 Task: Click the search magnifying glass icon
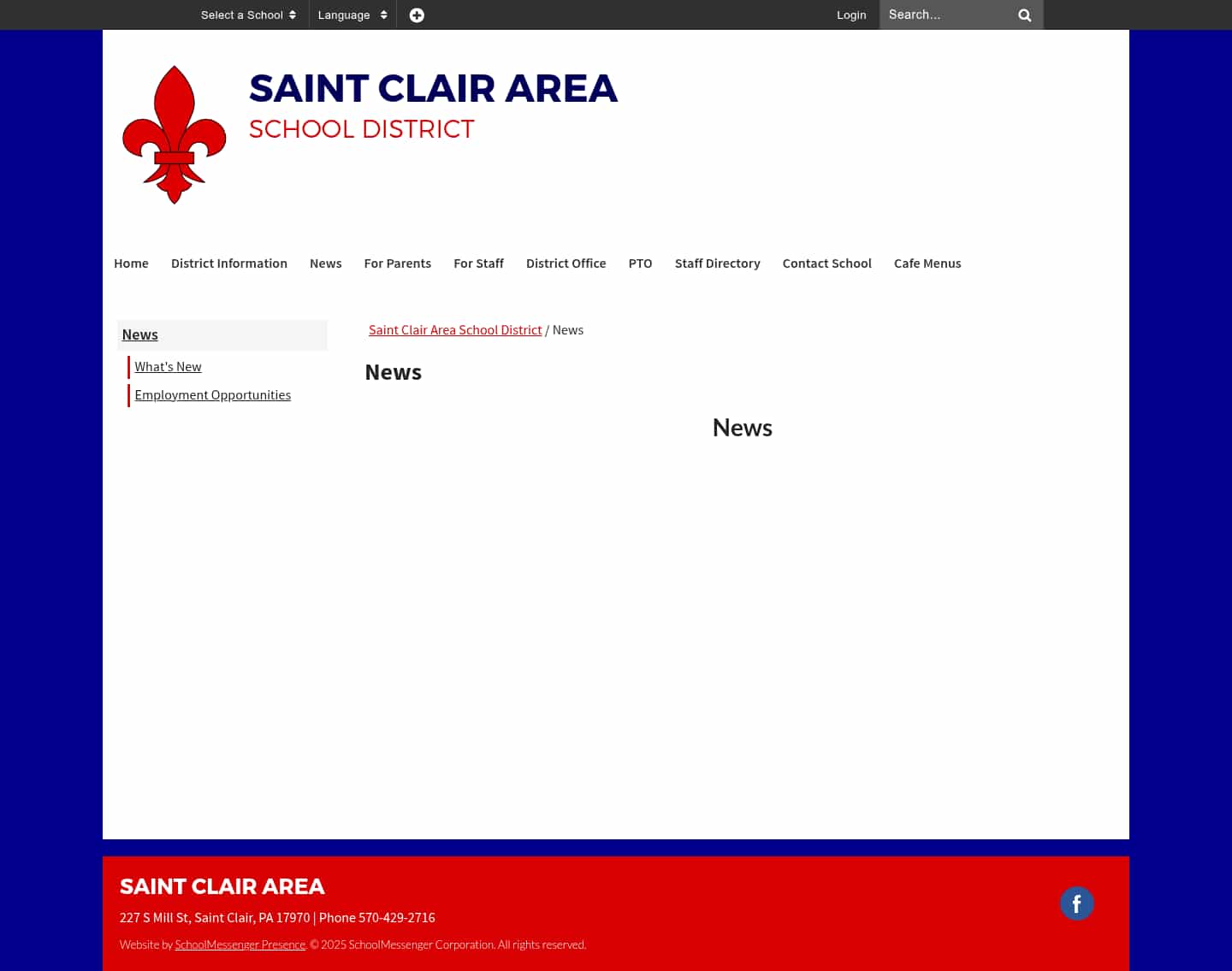1024,15
